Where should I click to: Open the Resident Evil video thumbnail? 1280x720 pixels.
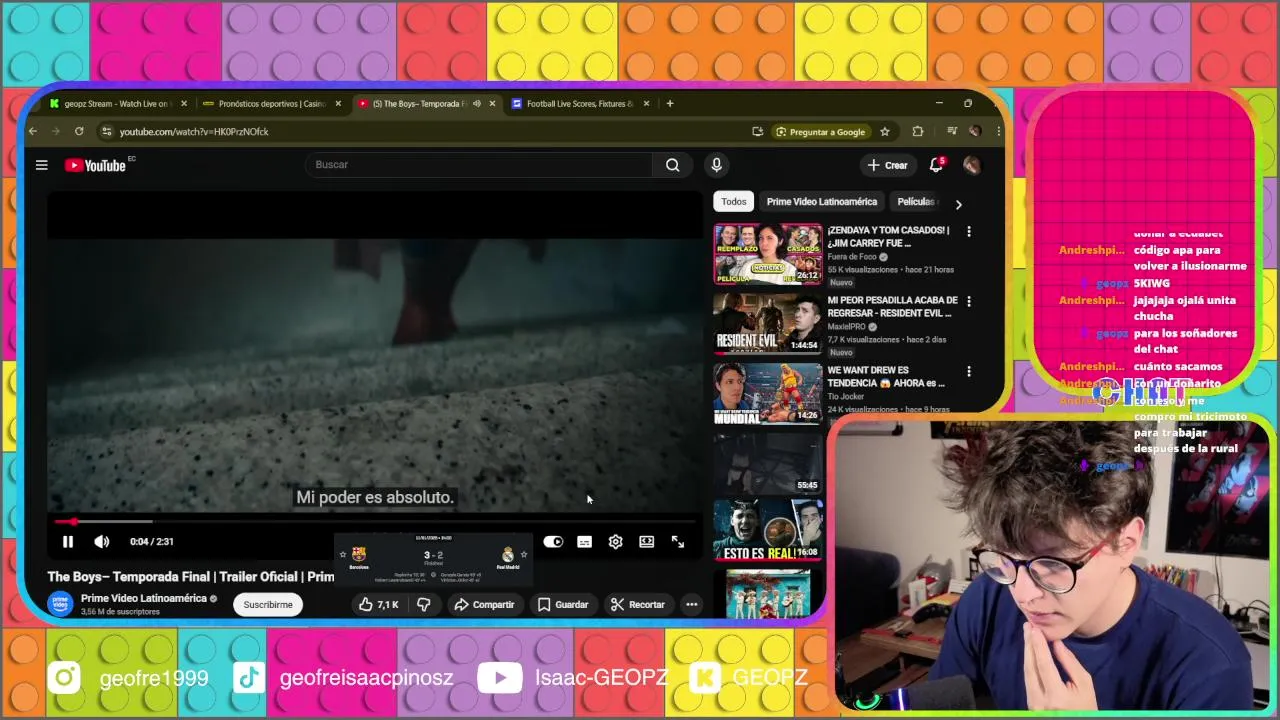coord(768,324)
